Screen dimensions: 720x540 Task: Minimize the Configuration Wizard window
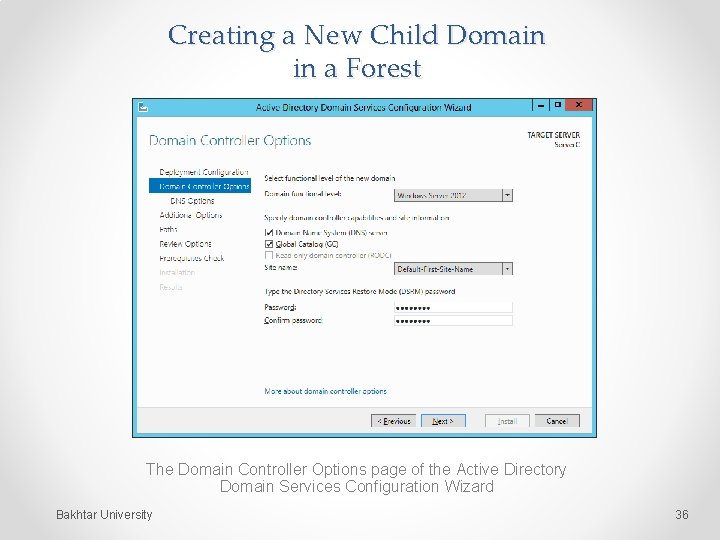541,105
